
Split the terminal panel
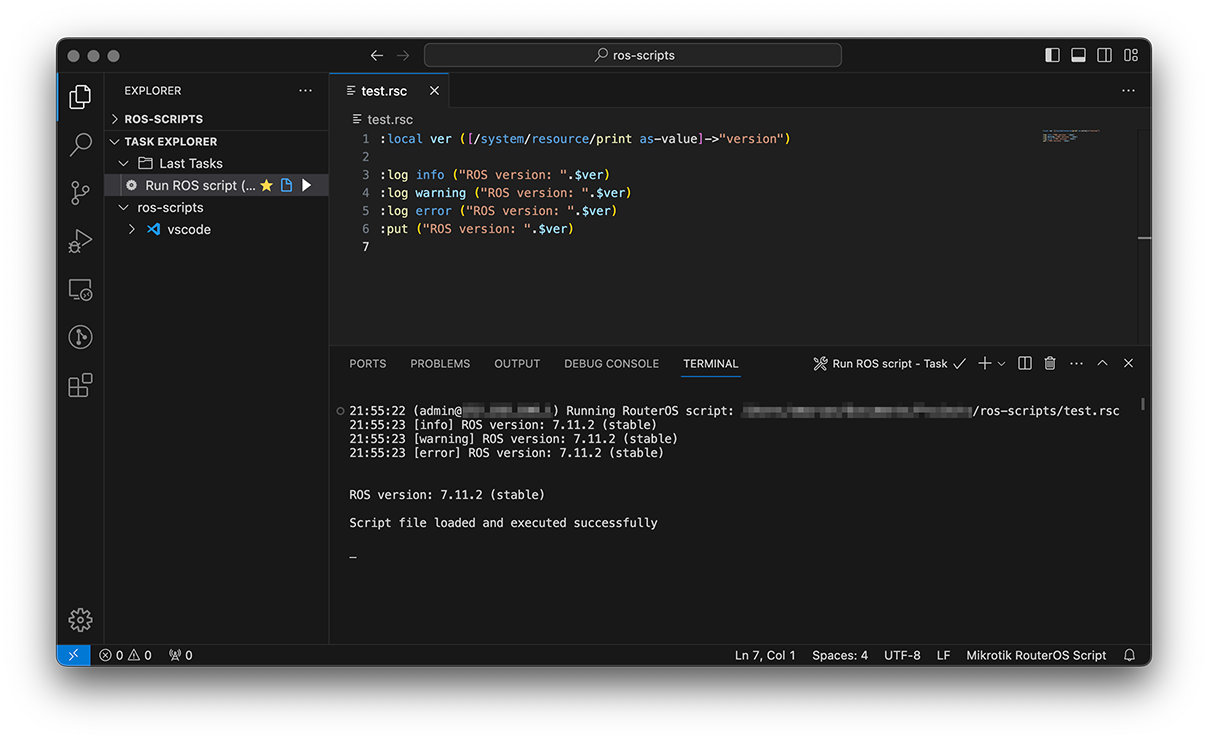coord(1025,363)
